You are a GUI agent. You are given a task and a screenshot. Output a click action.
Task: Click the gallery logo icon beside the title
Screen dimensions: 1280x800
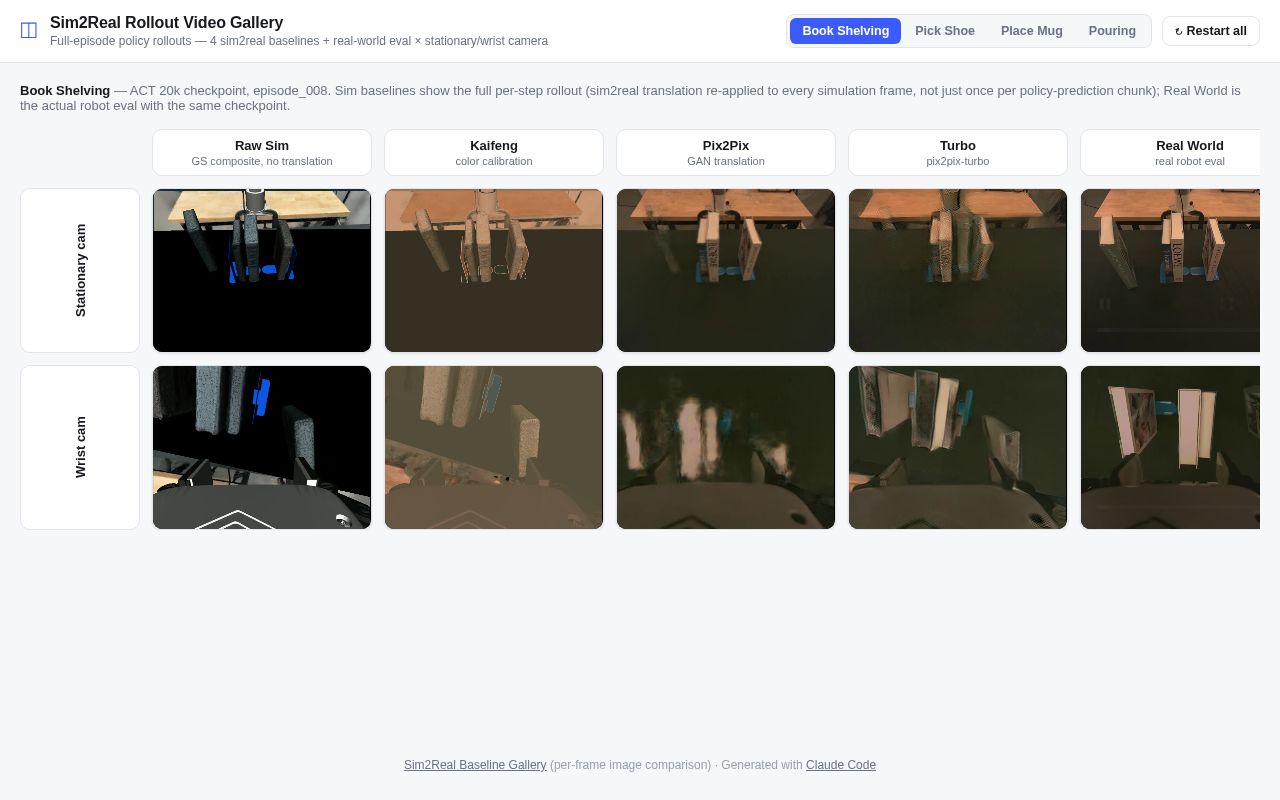coord(29,30)
